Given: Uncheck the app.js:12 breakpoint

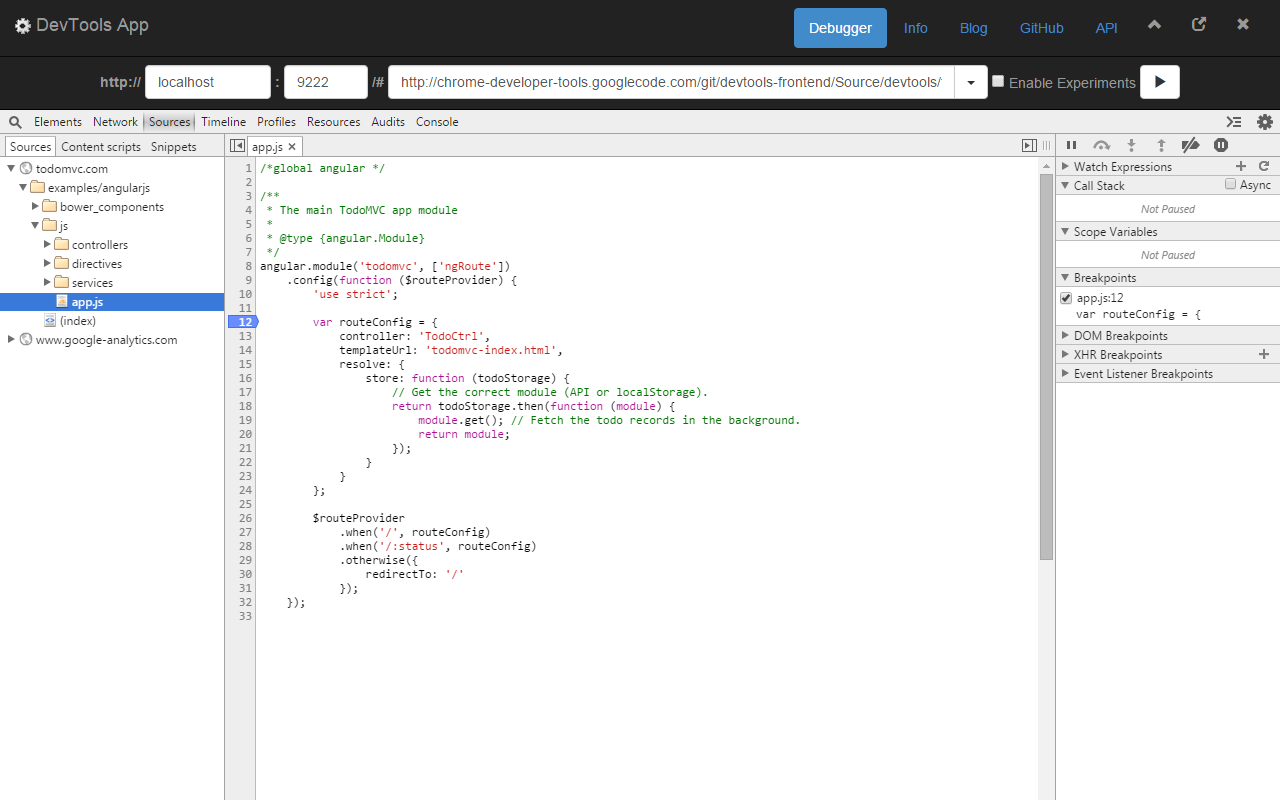Looking at the screenshot, I should pyautogui.click(x=1066, y=298).
